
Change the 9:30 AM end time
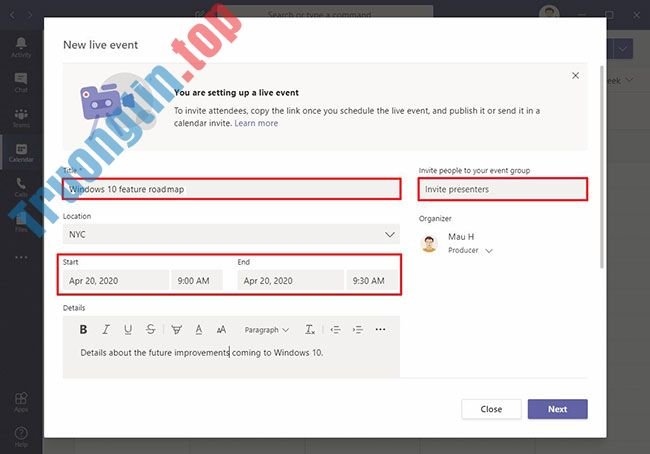coord(372,281)
